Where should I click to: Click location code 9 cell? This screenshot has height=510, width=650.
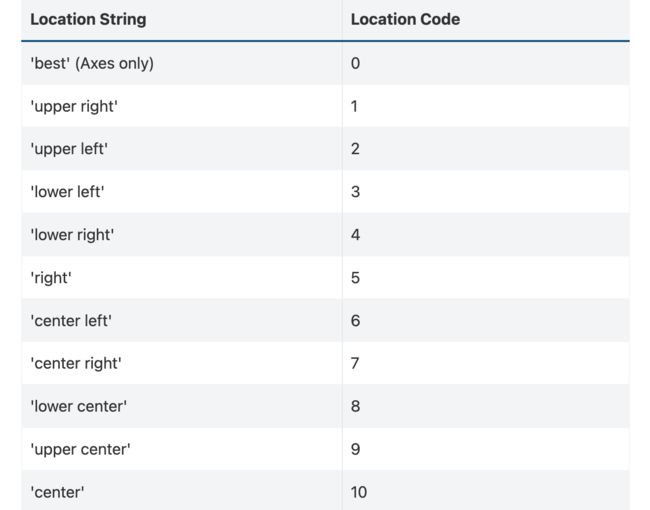486,449
